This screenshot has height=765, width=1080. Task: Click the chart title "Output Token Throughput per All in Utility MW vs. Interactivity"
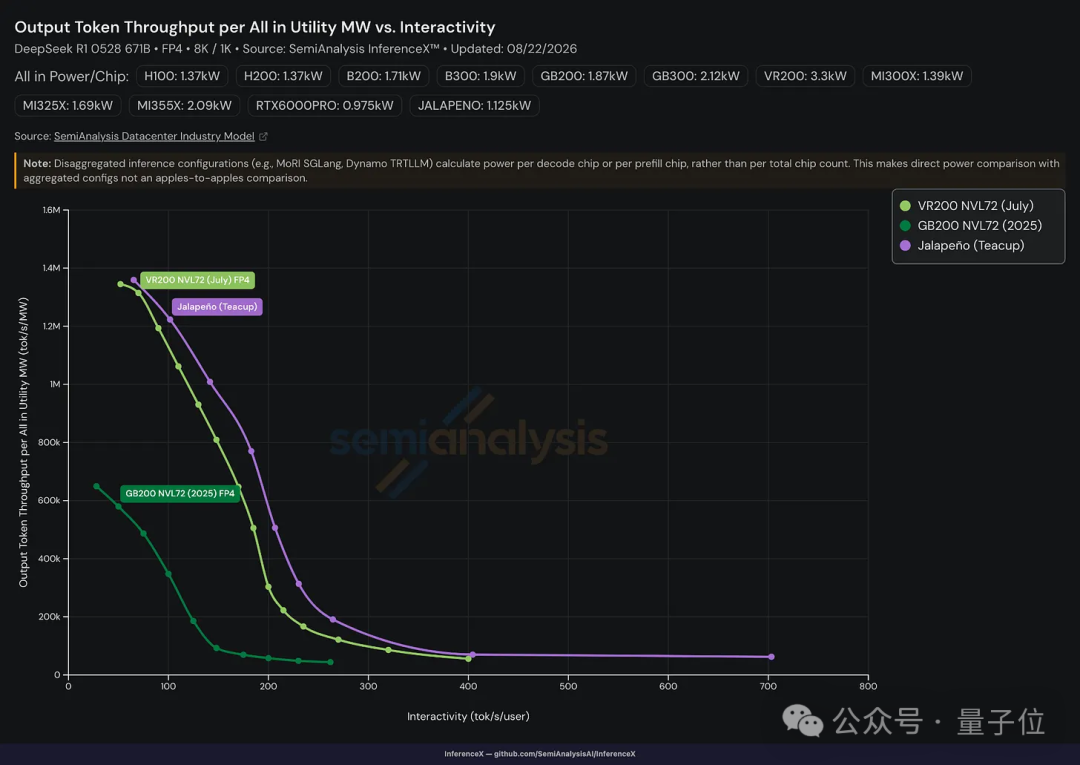pos(255,27)
